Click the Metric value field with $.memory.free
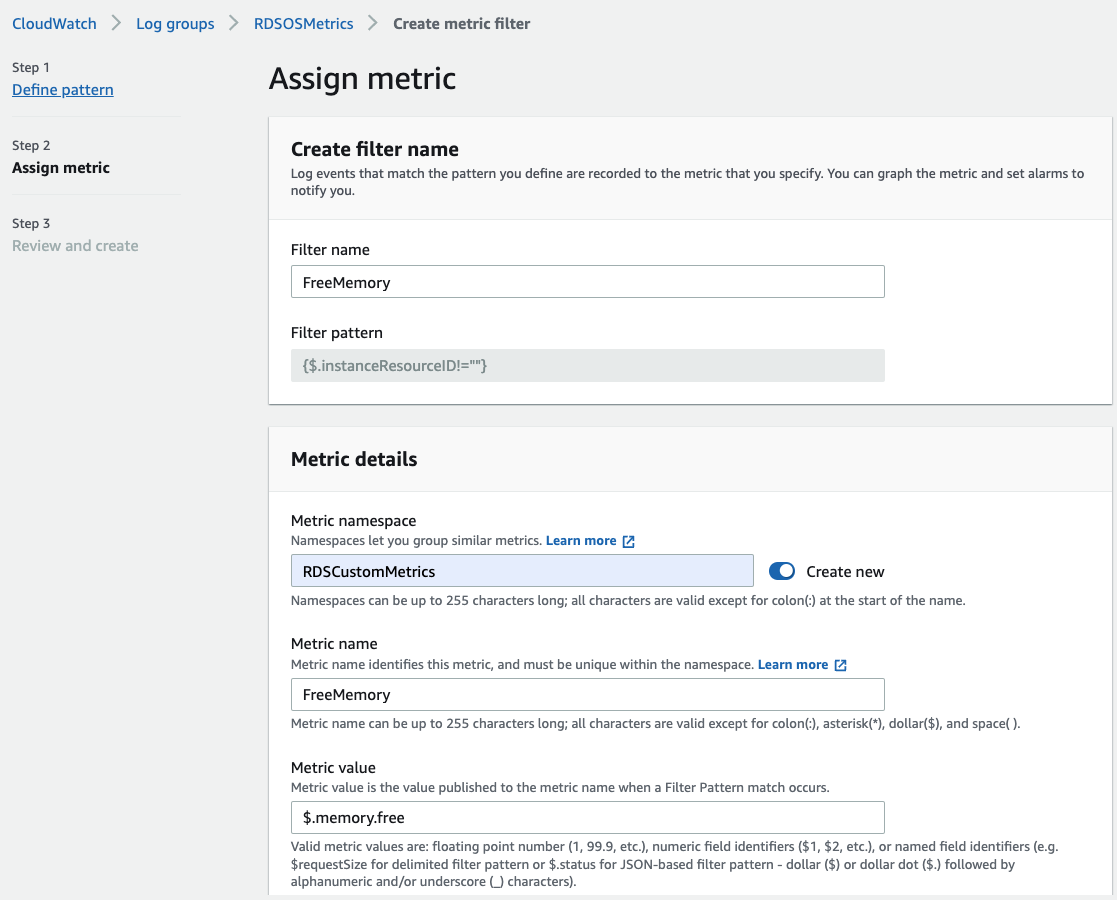The height and width of the screenshot is (900, 1117). click(587, 818)
